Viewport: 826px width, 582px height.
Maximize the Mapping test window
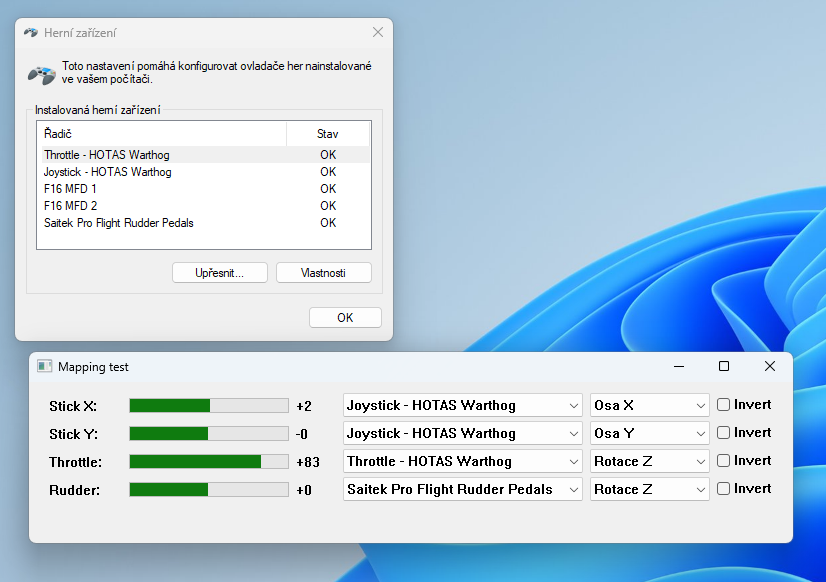pyautogui.click(x=724, y=366)
